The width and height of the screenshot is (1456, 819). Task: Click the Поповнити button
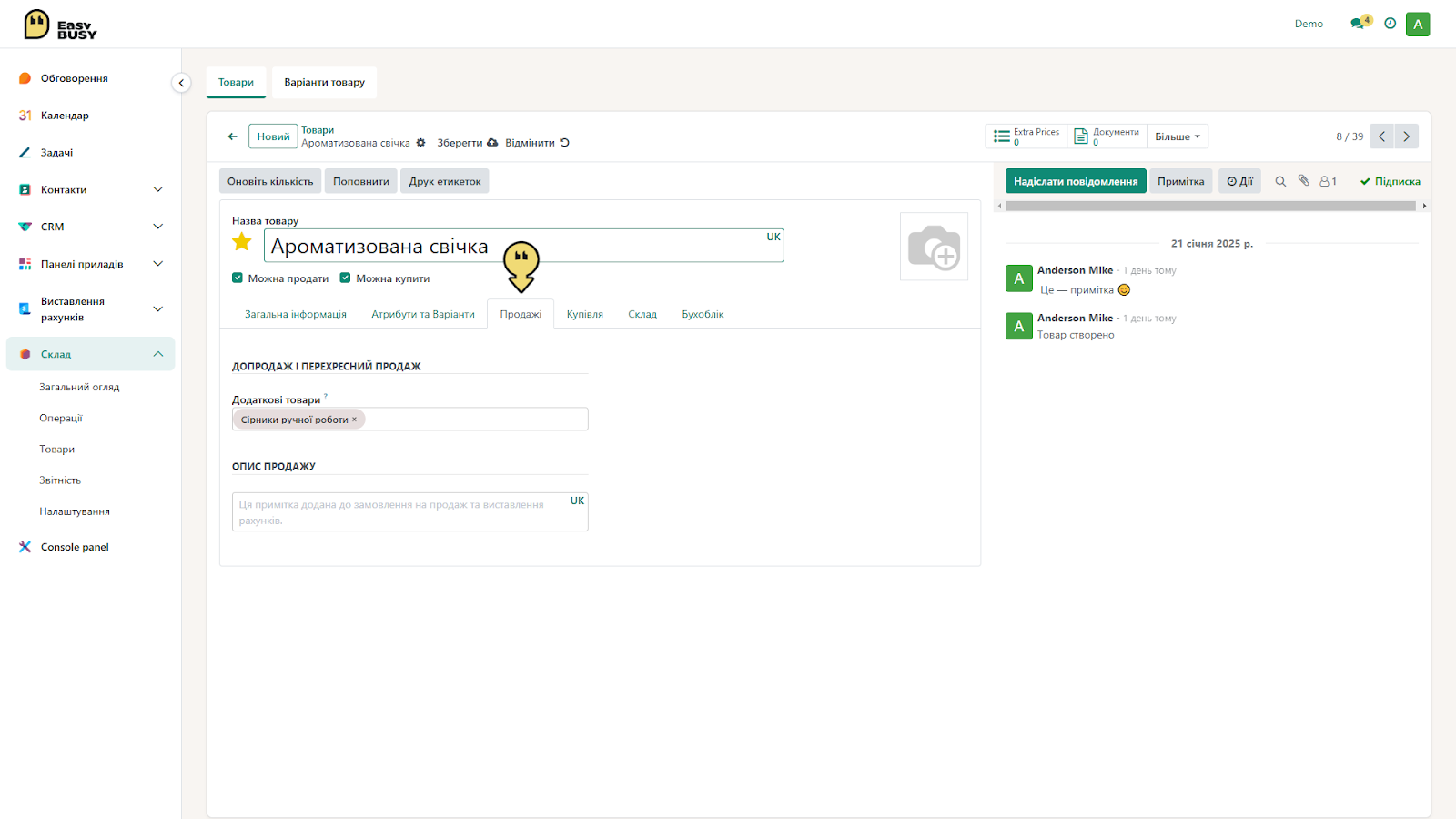pyautogui.click(x=361, y=181)
